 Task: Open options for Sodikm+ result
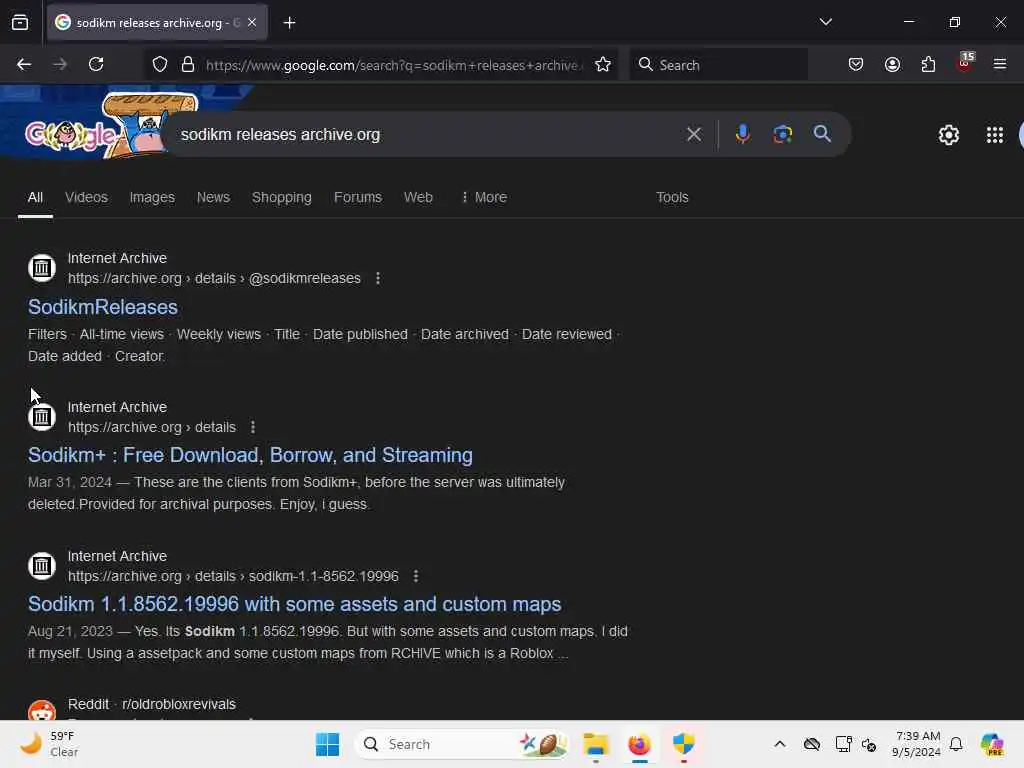(x=253, y=427)
